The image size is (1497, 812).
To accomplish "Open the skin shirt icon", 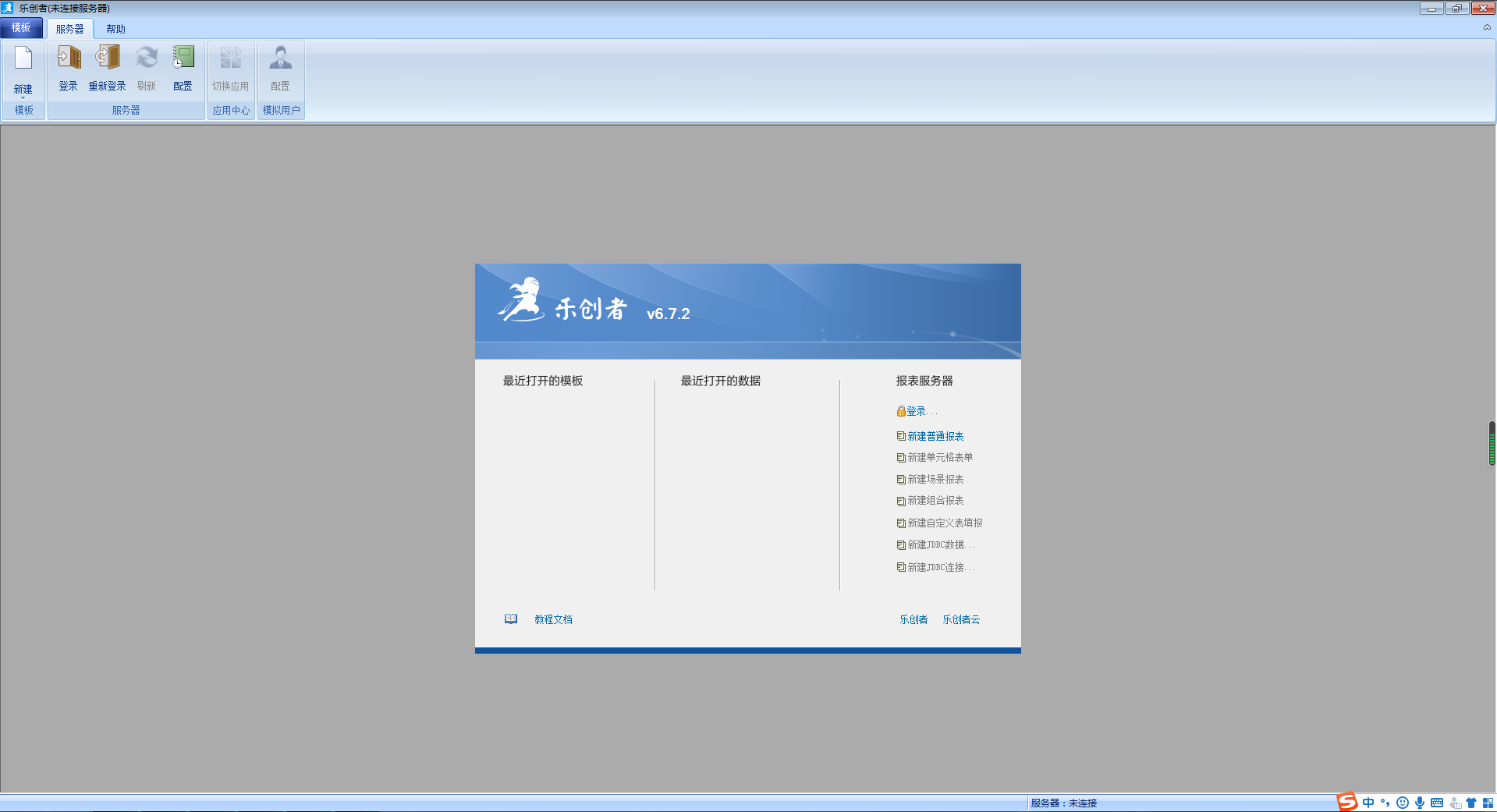I will tap(1471, 803).
